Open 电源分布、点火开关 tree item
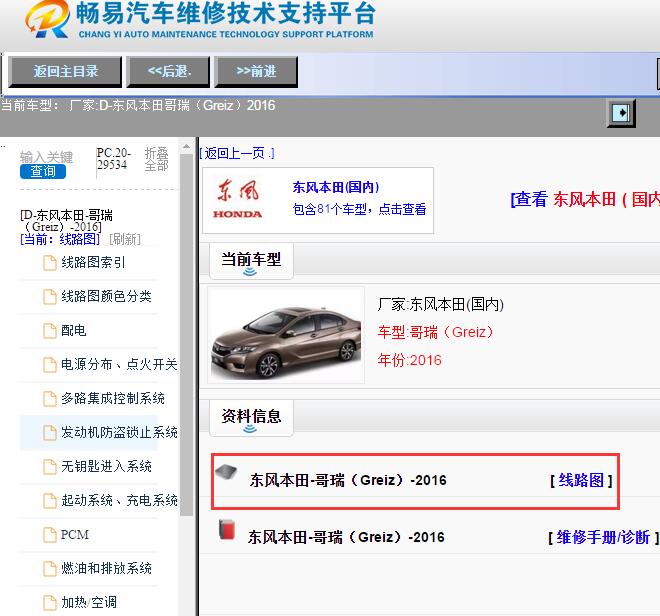This screenshot has width=660, height=616. (x=119, y=364)
